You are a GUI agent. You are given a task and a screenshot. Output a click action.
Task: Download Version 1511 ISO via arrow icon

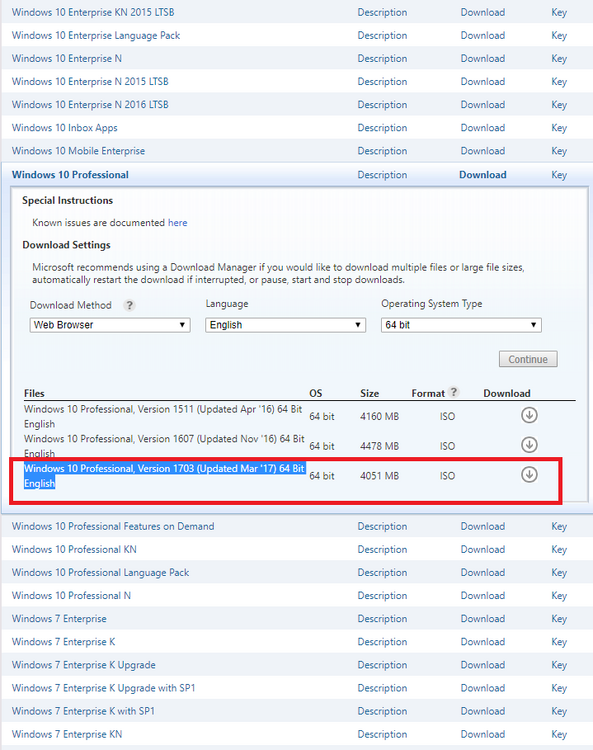[529, 415]
